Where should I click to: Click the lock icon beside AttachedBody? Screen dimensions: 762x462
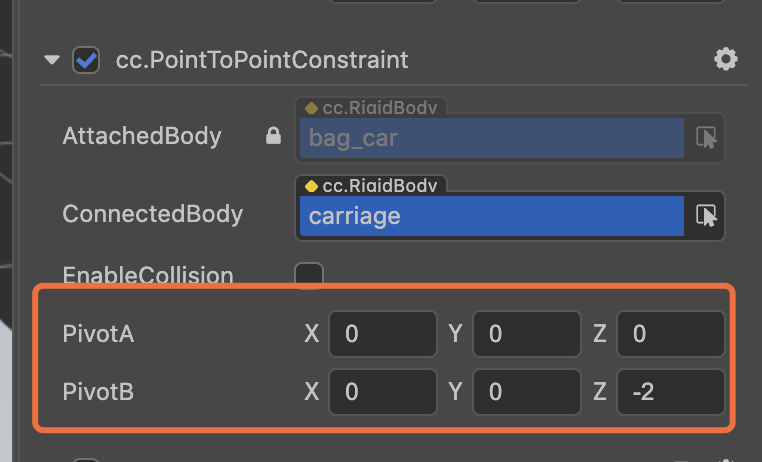[273, 138]
